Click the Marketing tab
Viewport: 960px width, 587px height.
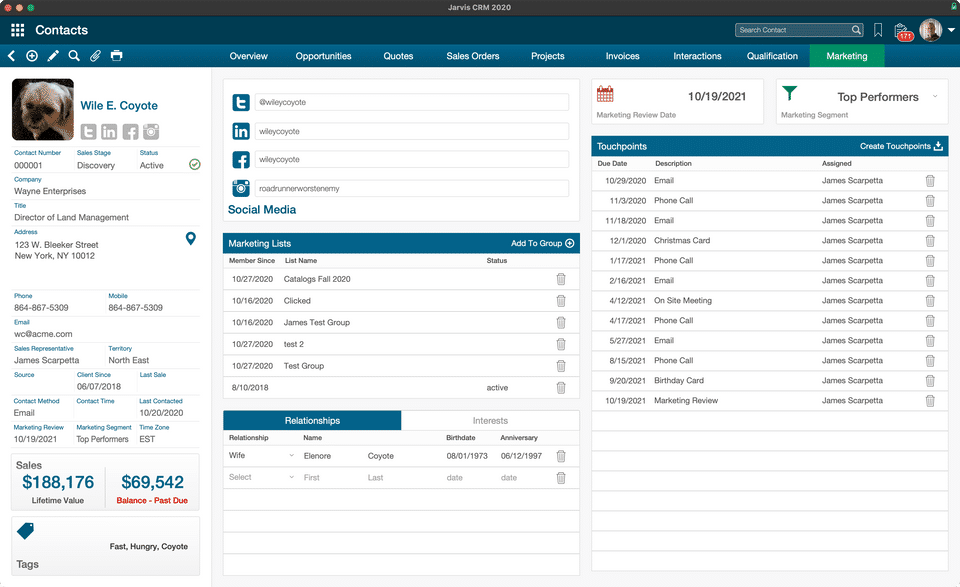[x=847, y=56]
